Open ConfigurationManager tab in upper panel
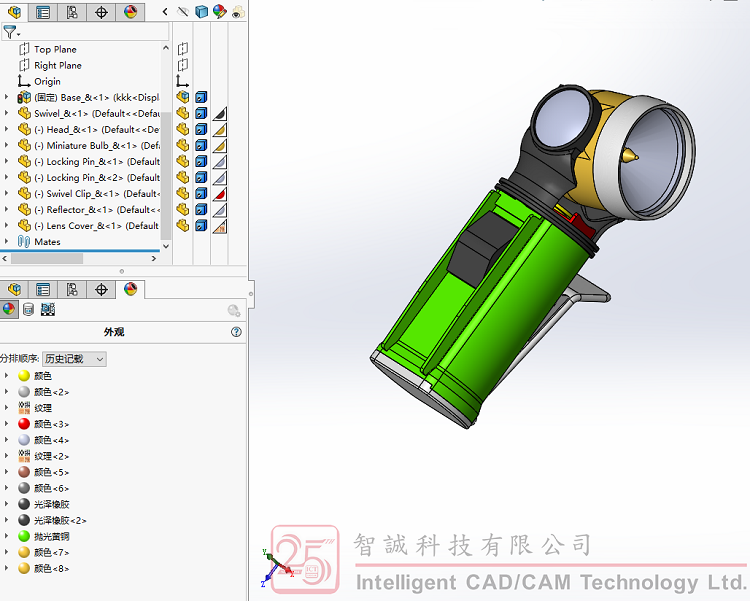Viewport: 750px width, 601px height. point(72,12)
